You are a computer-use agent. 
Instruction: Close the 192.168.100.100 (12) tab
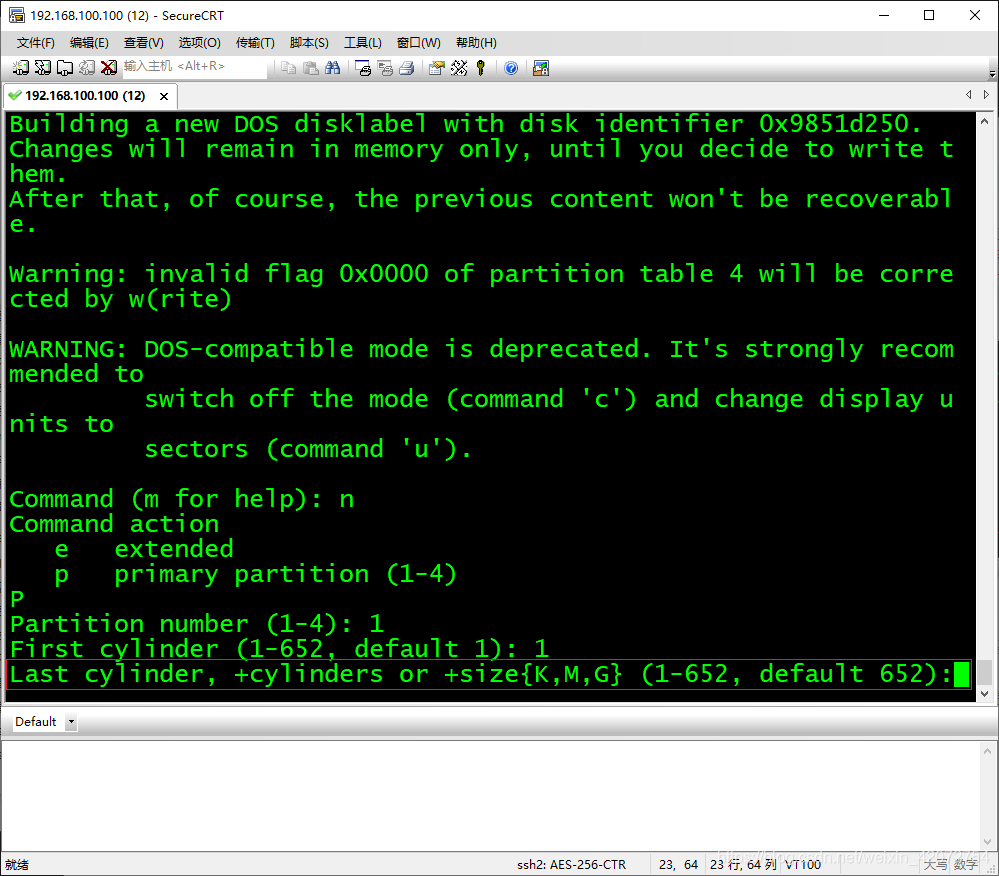[164, 96]
